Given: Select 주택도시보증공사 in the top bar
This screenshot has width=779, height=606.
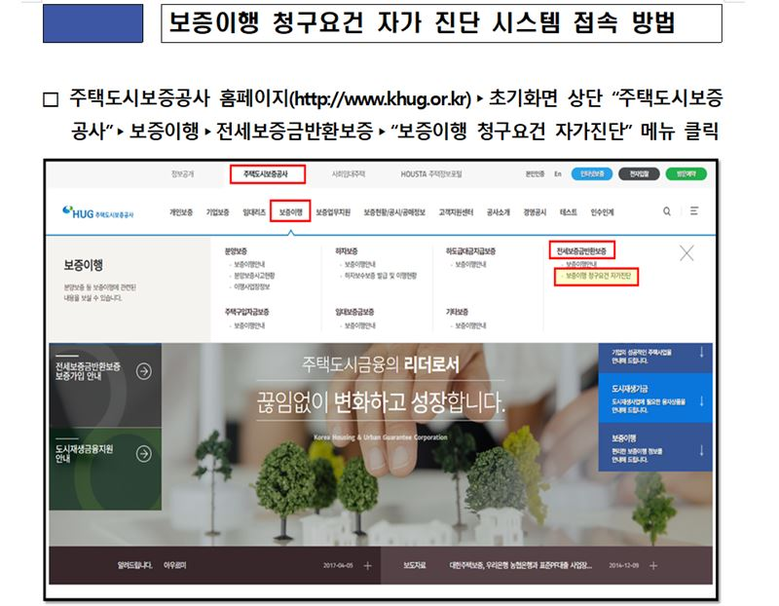Looking at the screenshot, I should 266,174.
